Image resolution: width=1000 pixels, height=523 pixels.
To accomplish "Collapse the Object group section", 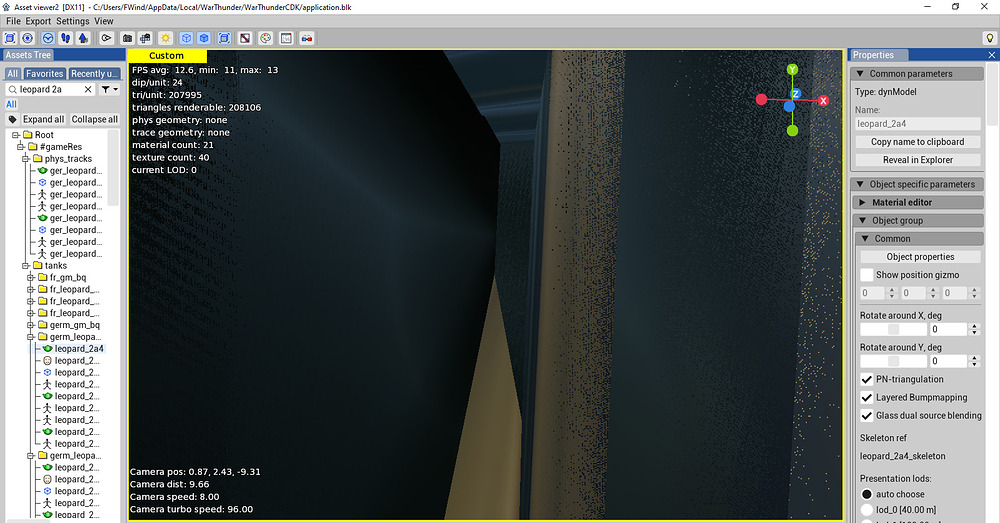I will (x=917, y=220).
